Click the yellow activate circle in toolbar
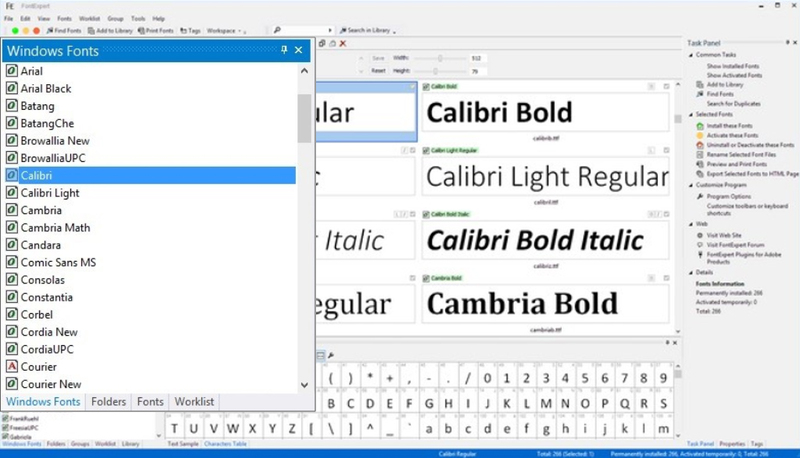This screenshot has height=458, width=800. (x=26, y=31)
